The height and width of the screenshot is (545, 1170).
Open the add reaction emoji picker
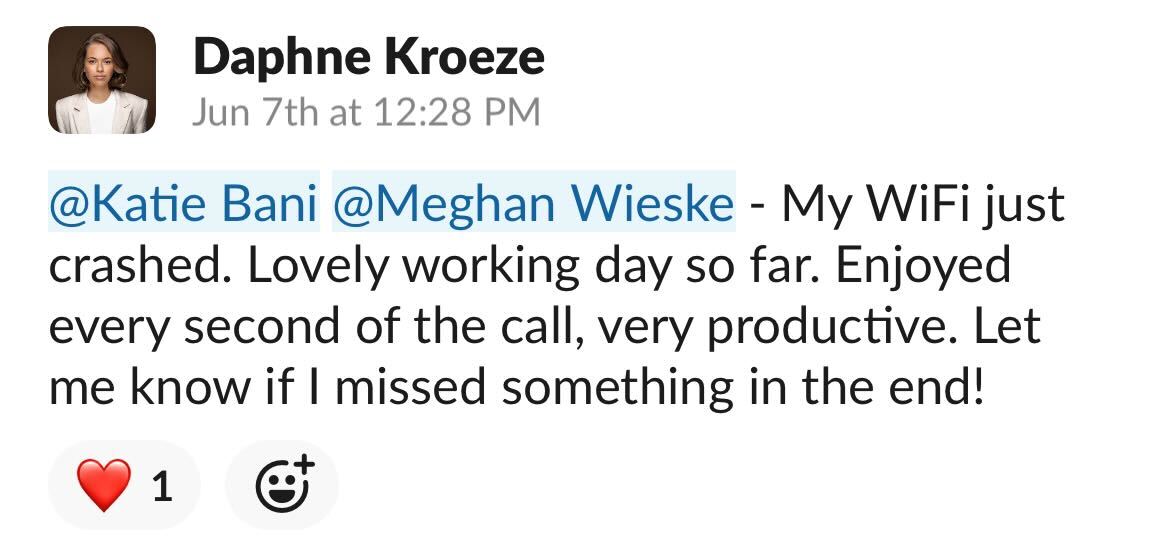coord(282,485)
